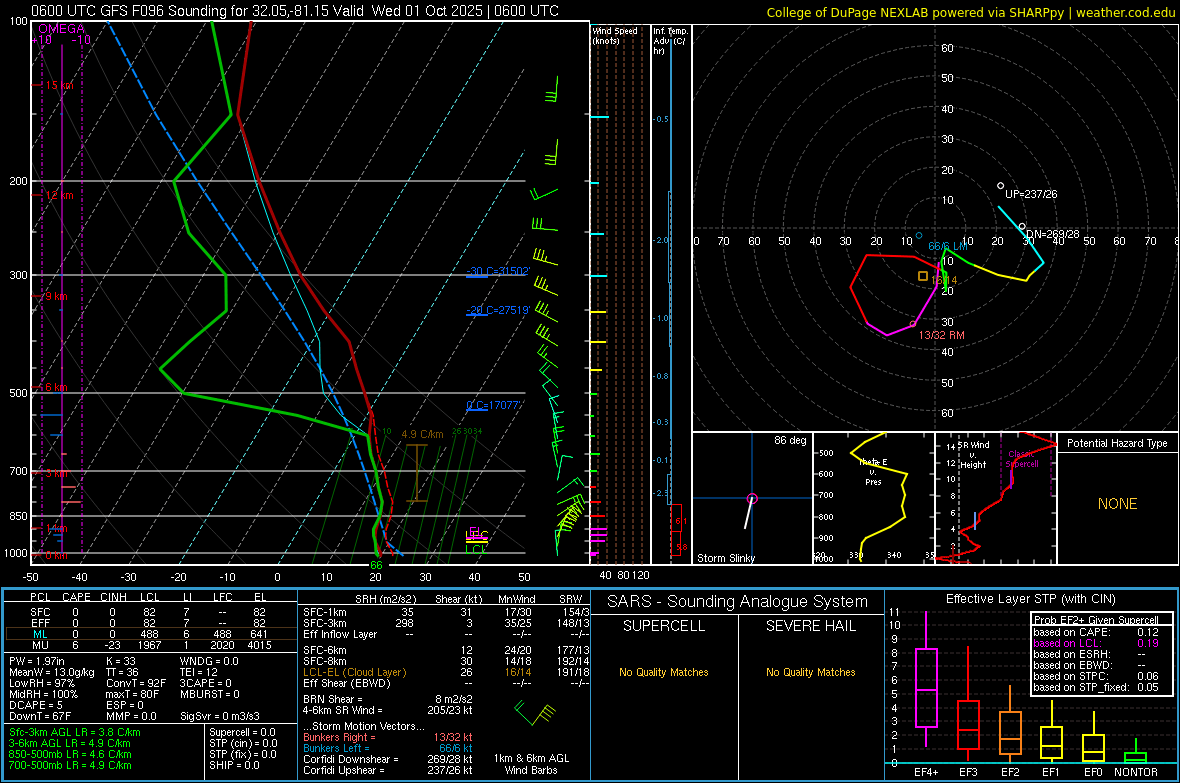This screenshot has height=783, width=1180.
Task: Click the "-20 C=27519'" isotherm height label
Action: tap(498, 309)
